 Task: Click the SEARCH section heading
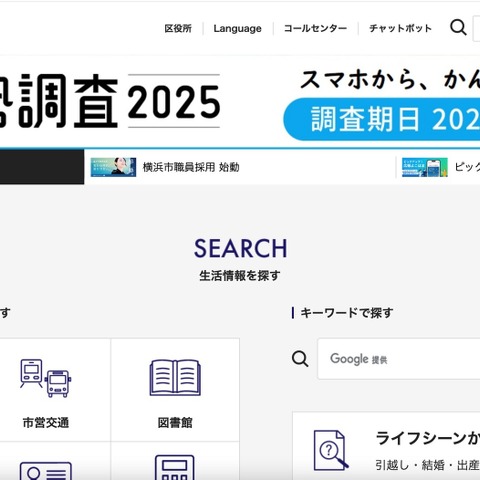coord(240,248)
